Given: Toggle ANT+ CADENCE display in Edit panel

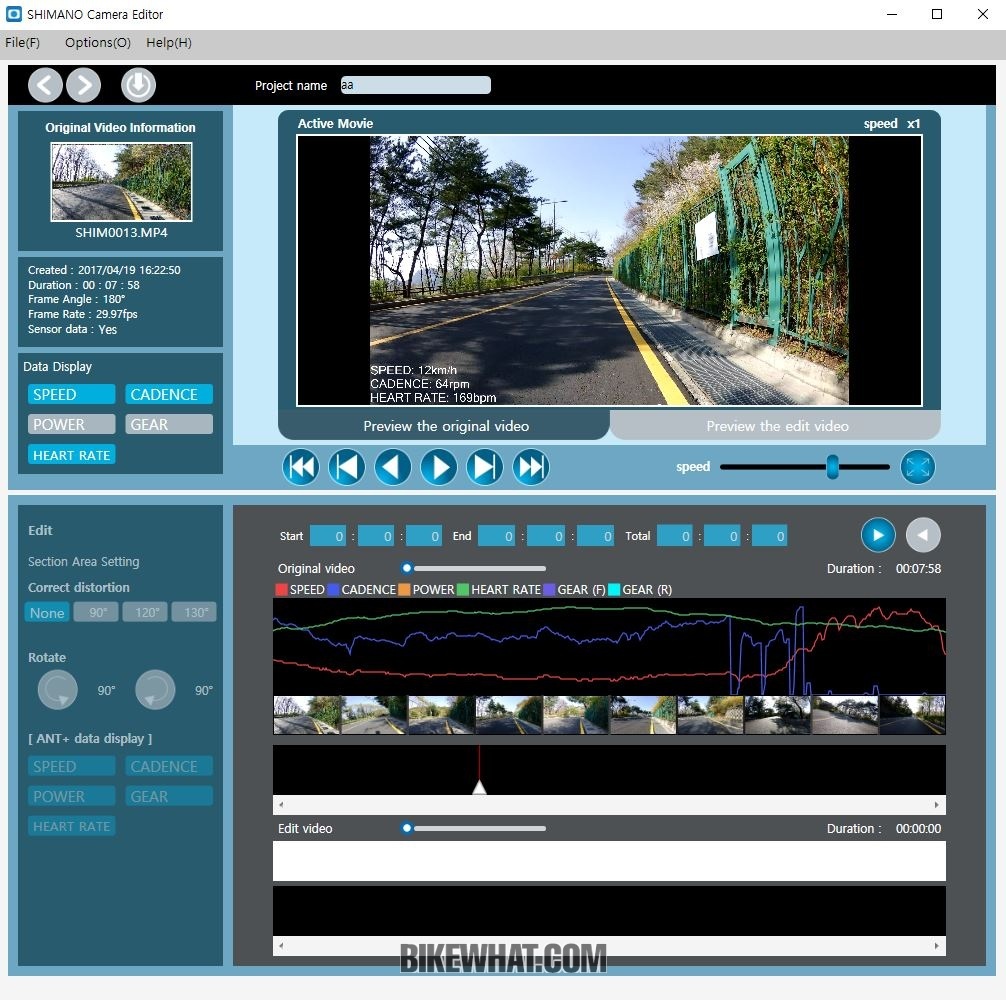Looking at the screenshot, I should click(169, 767).
